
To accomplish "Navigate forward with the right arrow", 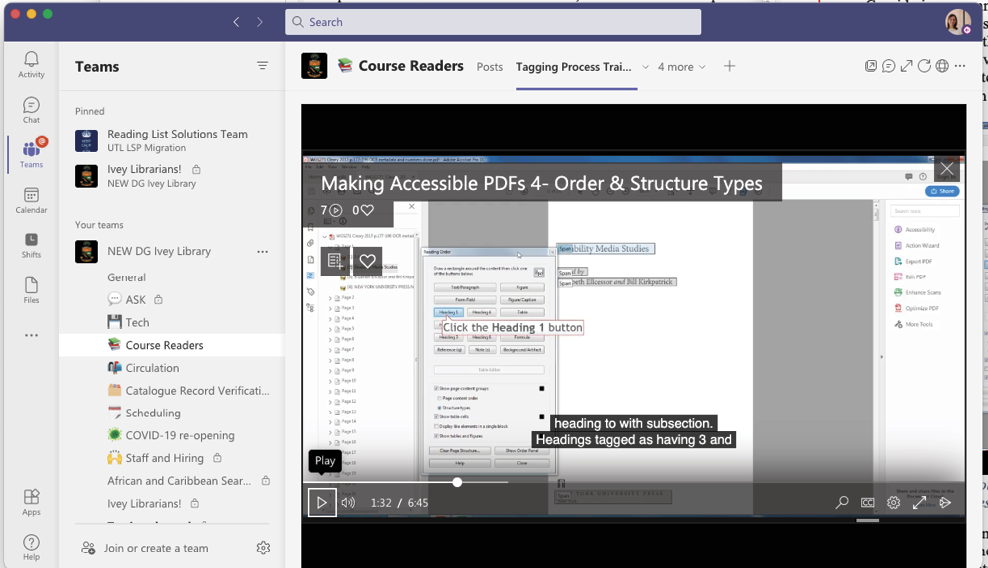I will (x=260, y=22).
